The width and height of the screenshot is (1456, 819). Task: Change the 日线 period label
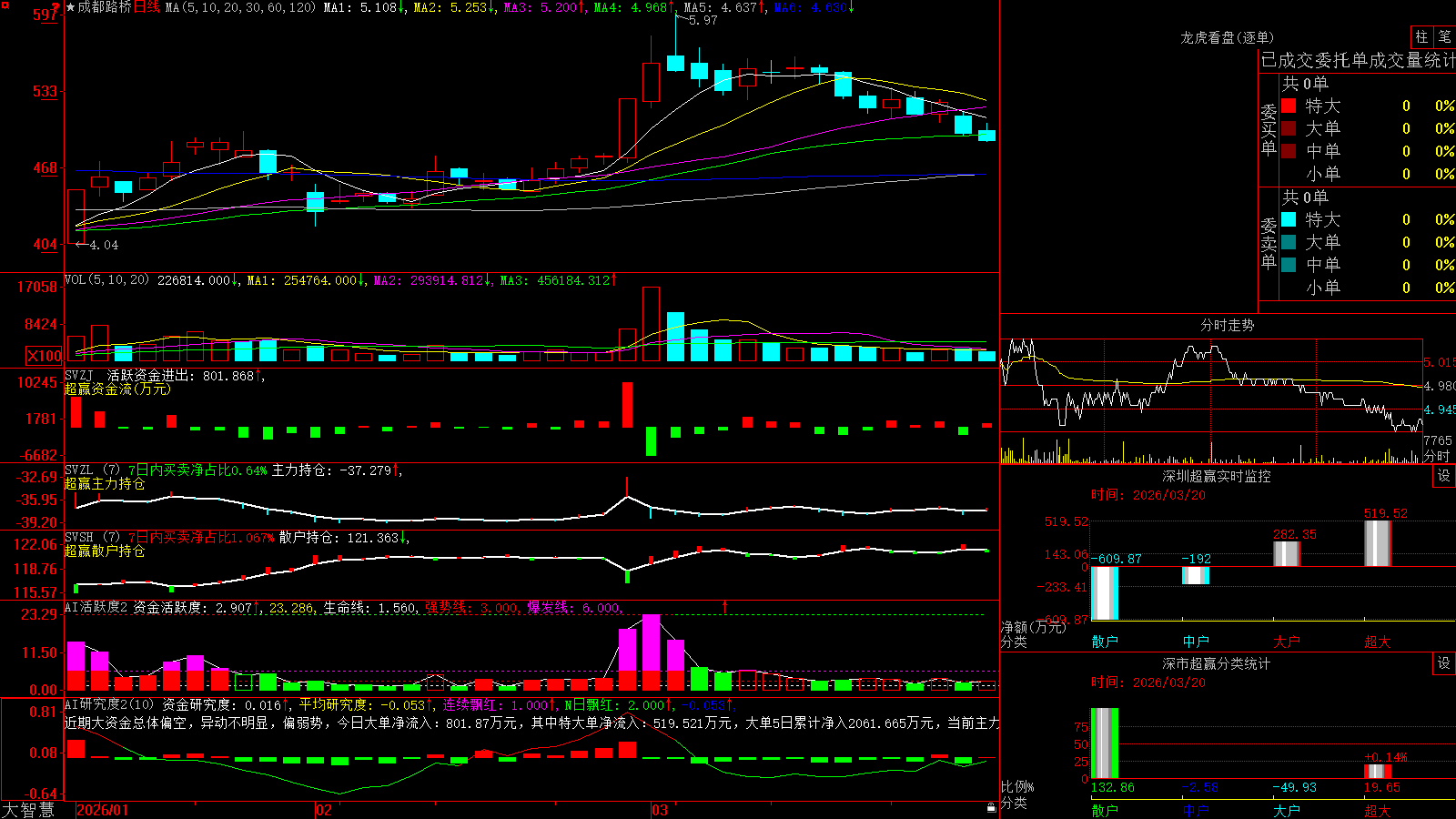pyautogui.click(x=147, y=7)
